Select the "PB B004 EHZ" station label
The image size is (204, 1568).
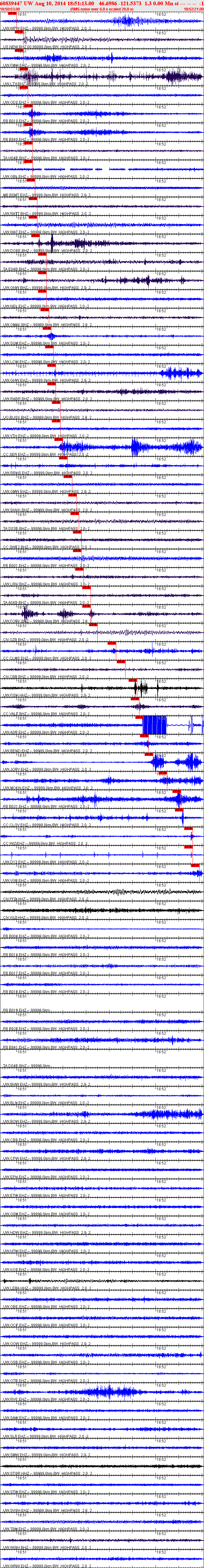pyautogui.click(x=15, y=936)
